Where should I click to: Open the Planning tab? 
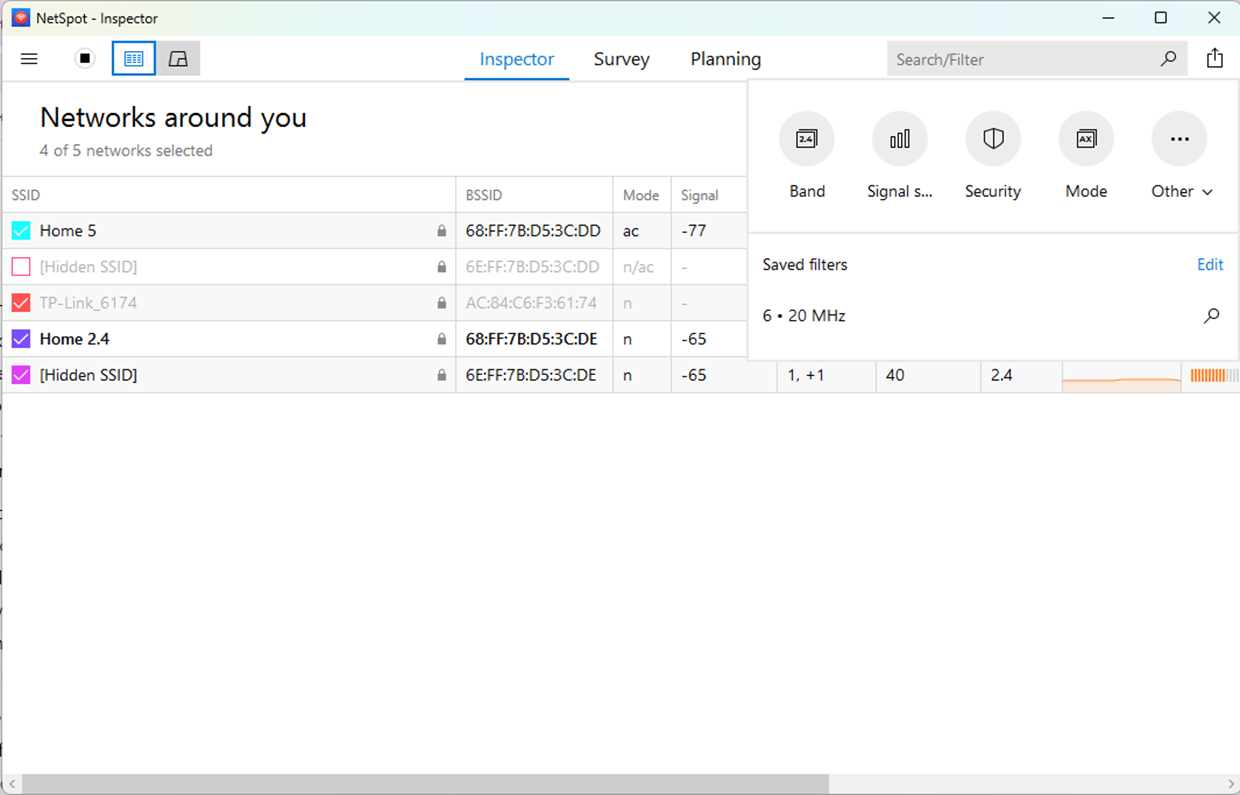point(725,59)
